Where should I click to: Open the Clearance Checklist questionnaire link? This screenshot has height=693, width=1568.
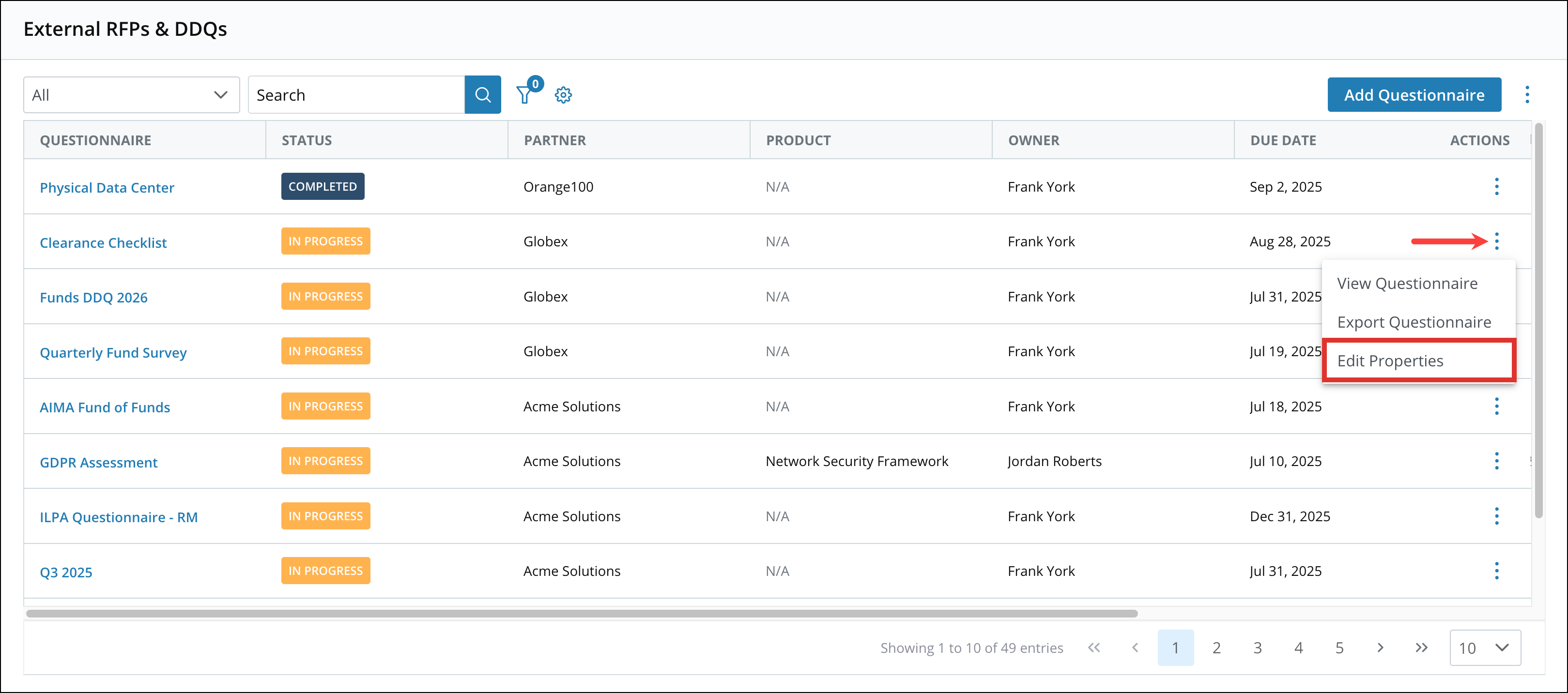103,242
